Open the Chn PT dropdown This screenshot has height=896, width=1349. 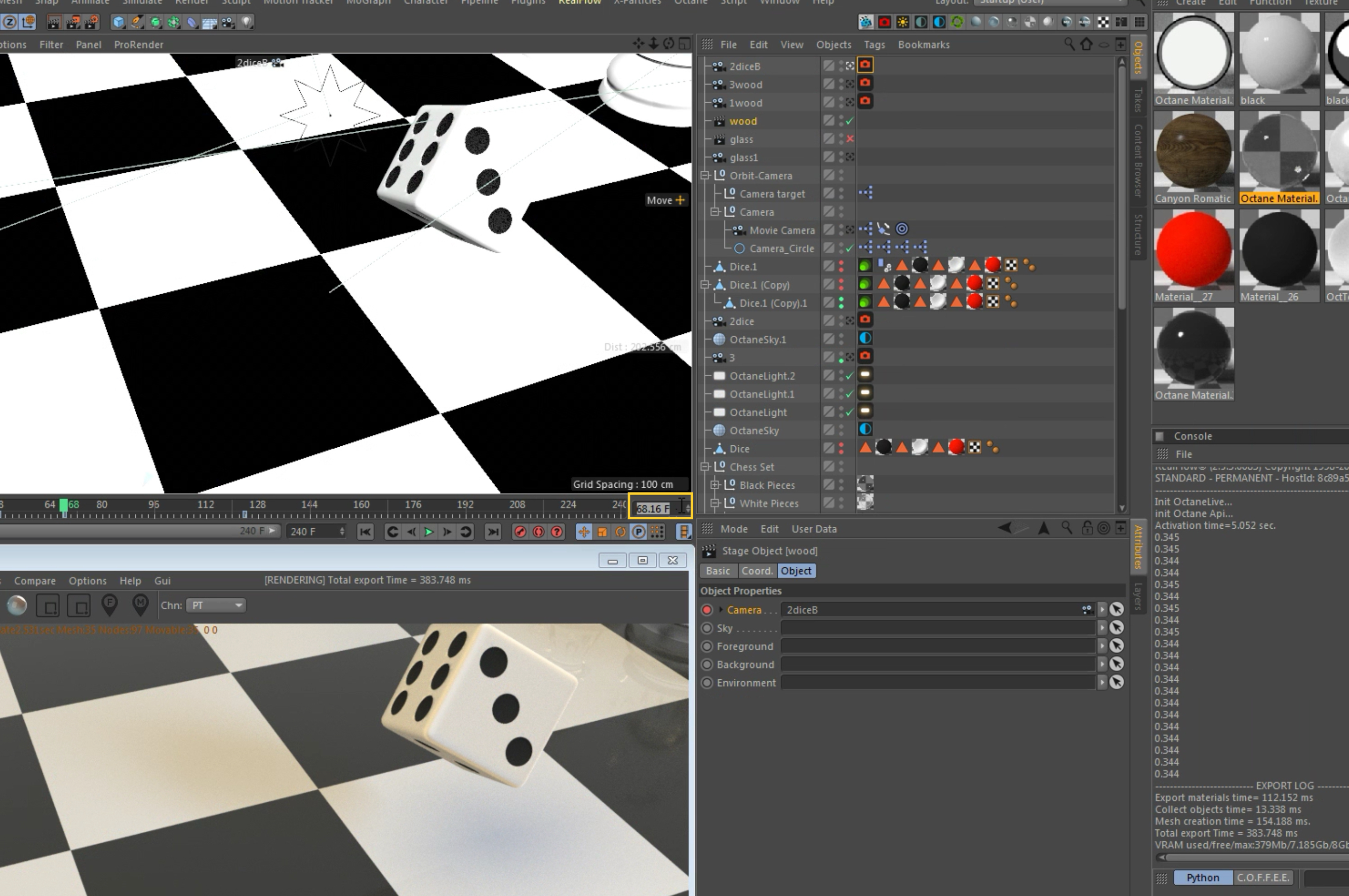click(216, 605)
